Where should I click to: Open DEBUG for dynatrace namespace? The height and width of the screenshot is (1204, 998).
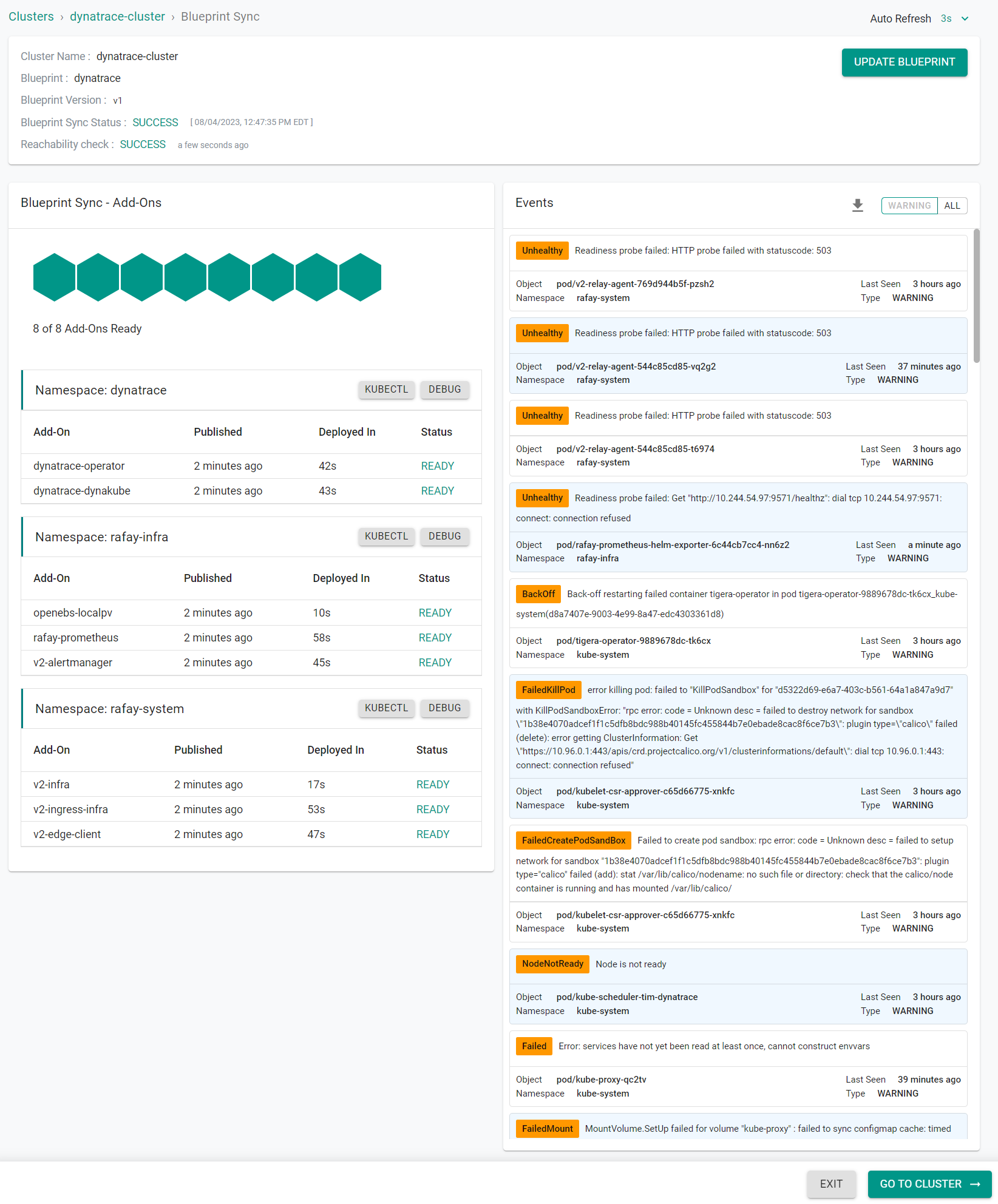(444, 390)
